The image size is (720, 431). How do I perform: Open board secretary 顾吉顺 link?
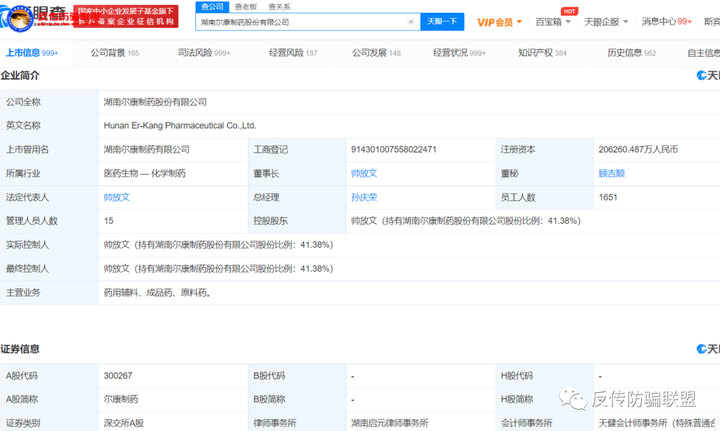(x=612, y=174)
